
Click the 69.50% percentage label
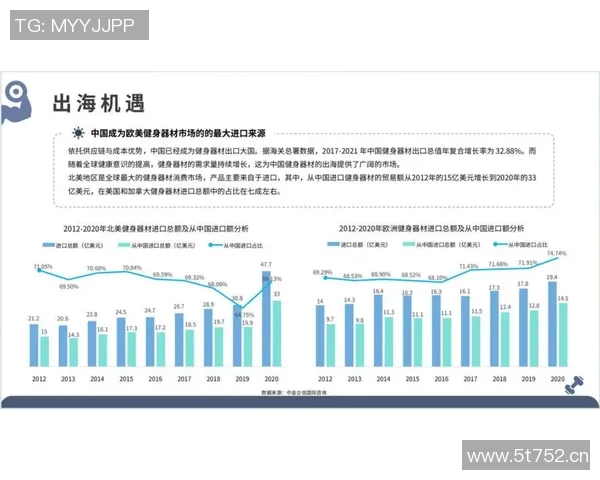69,286
